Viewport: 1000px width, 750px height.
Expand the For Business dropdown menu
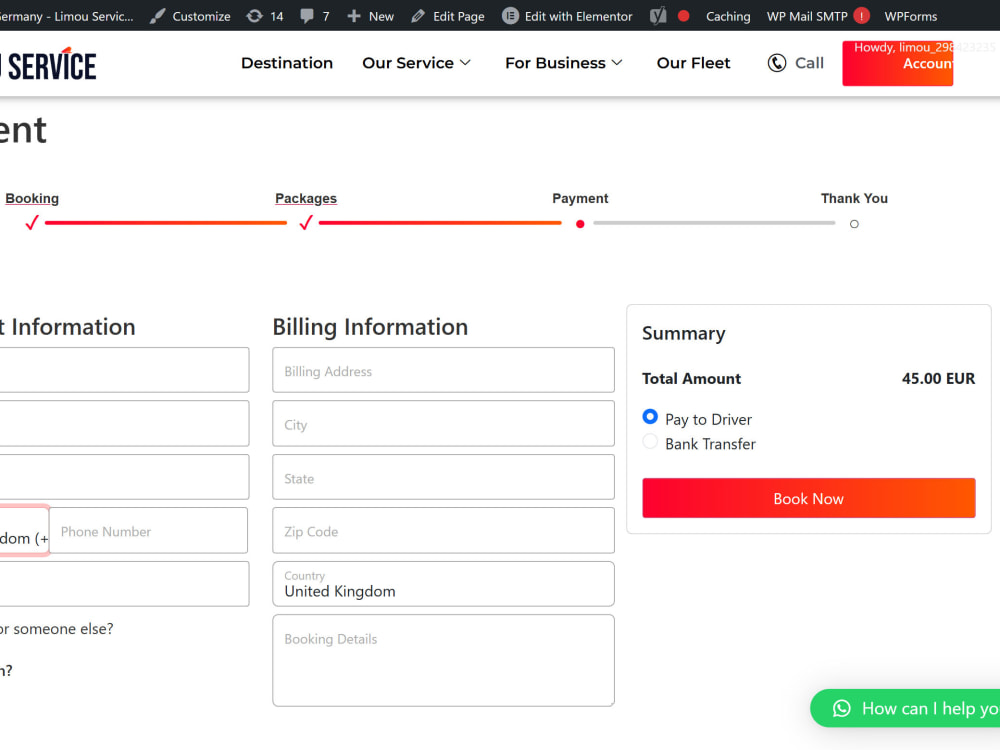[x=563, y=62]
